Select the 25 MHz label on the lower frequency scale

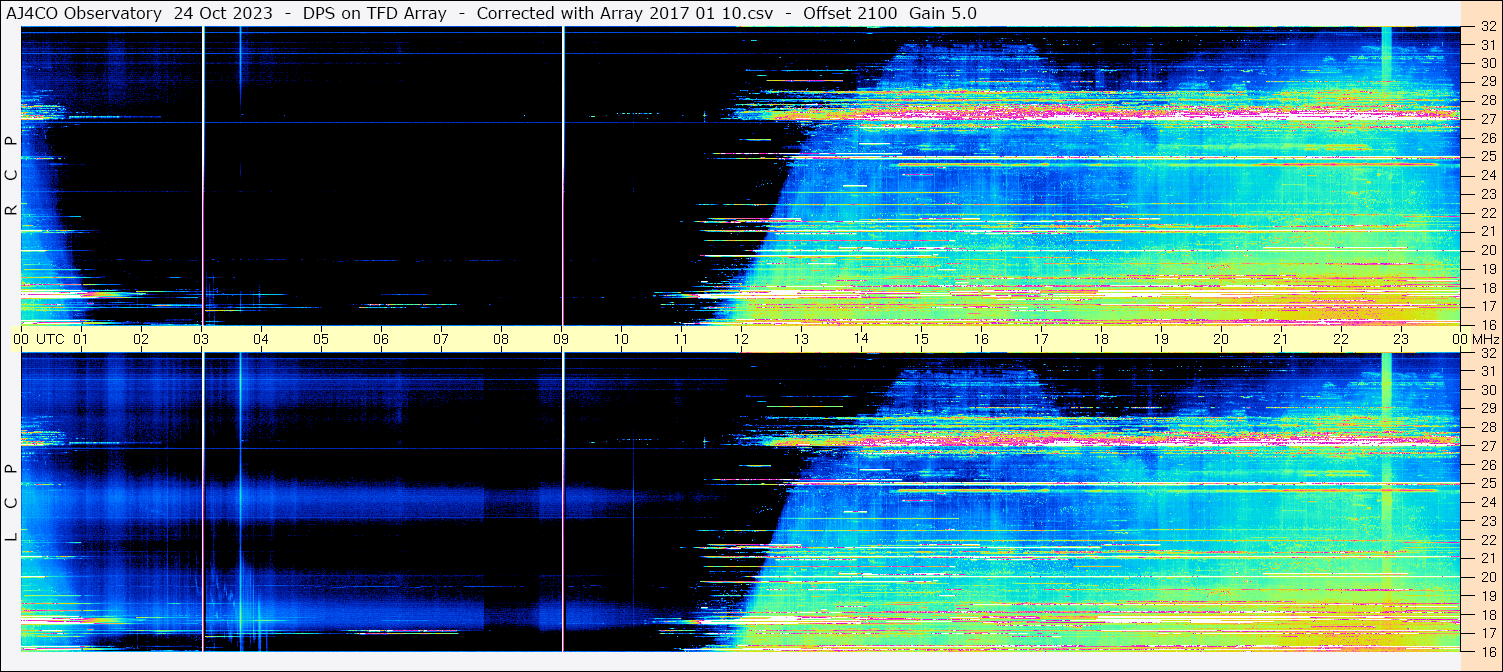pyautogui.click(x=1487, y=484)
